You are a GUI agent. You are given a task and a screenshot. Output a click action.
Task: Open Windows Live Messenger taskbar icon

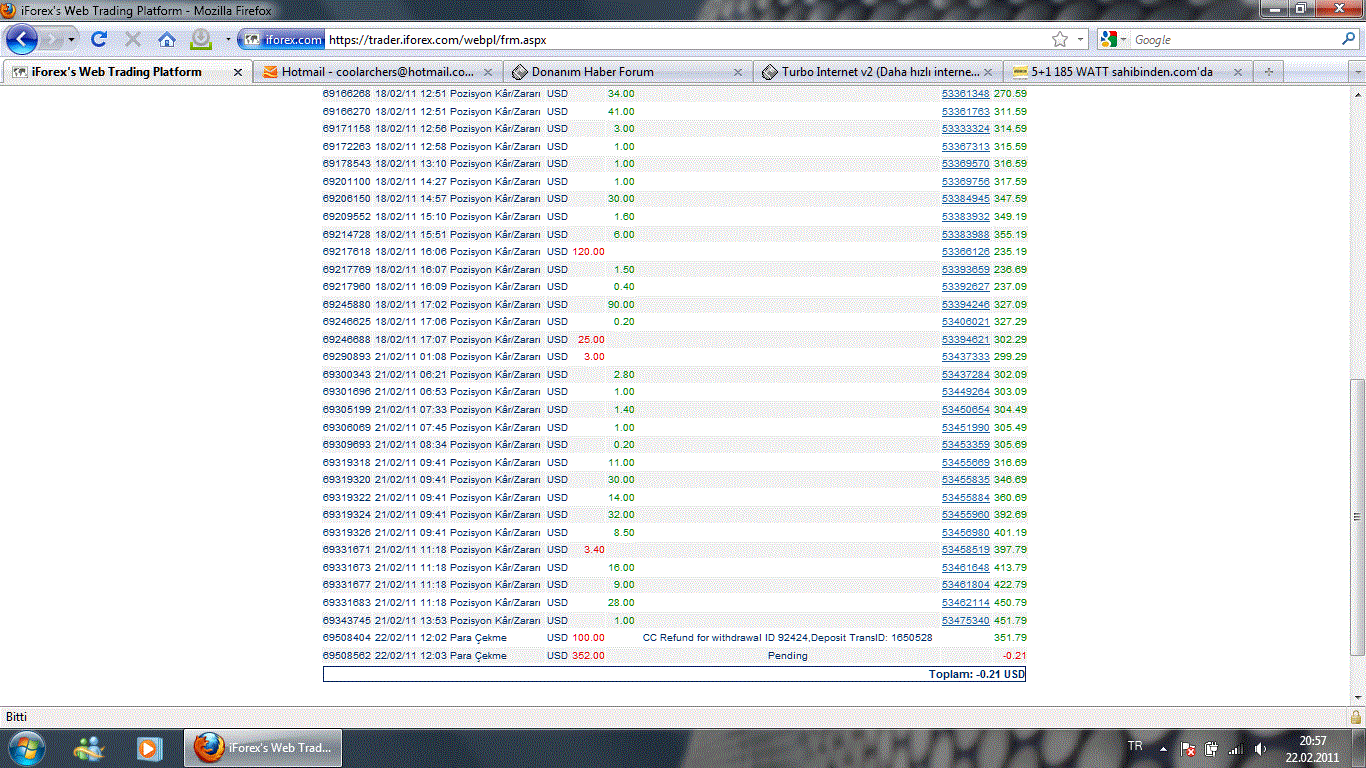pos(88,747)
